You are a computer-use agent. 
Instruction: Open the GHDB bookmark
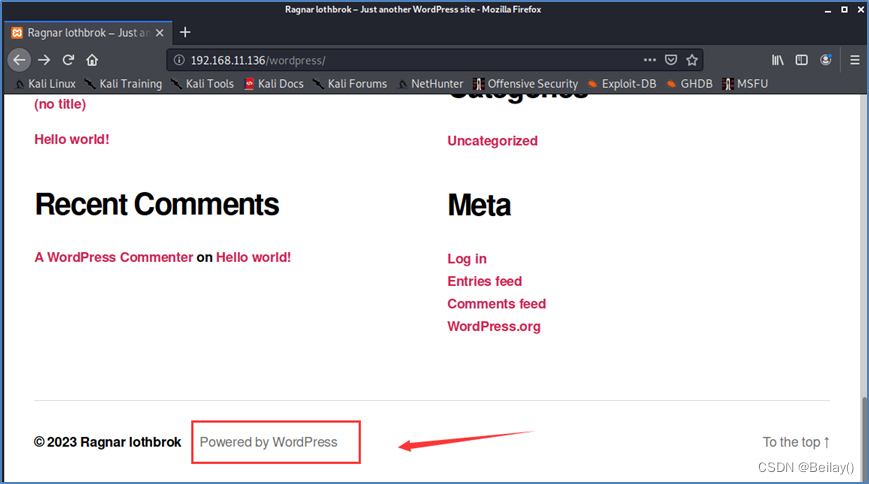[x=689, y=84]
